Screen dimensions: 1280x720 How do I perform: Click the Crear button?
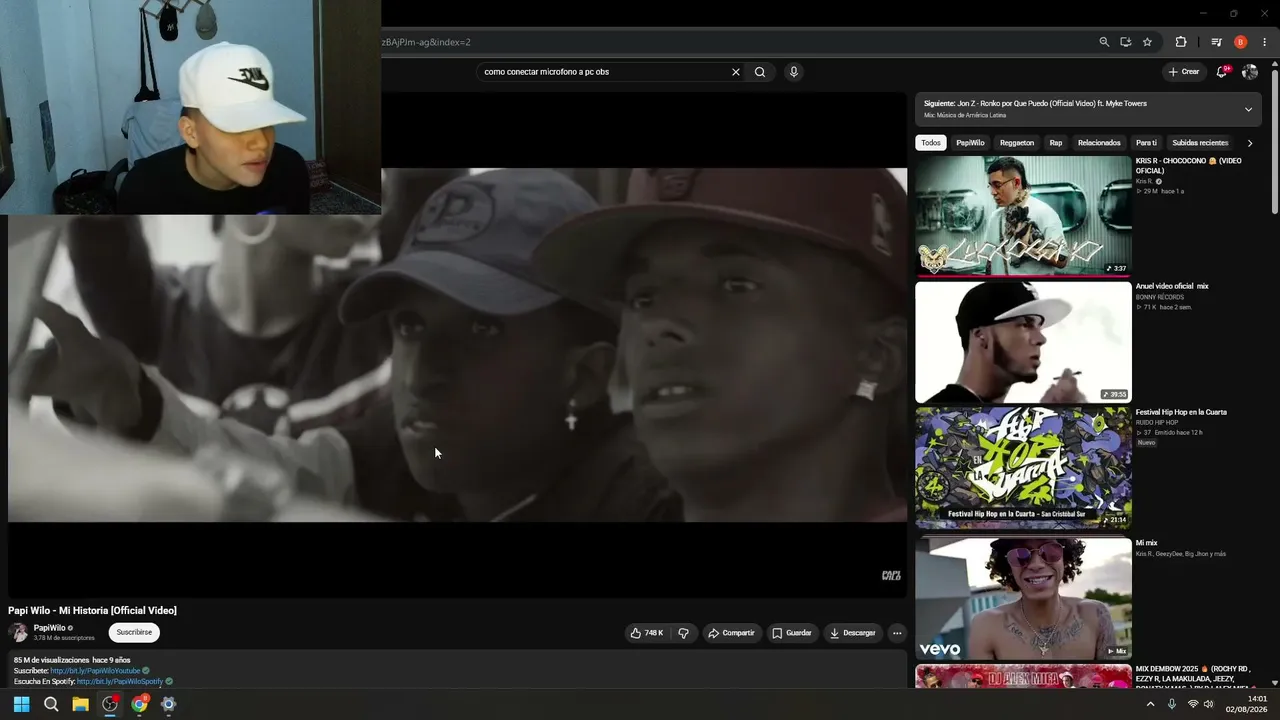1183,72
